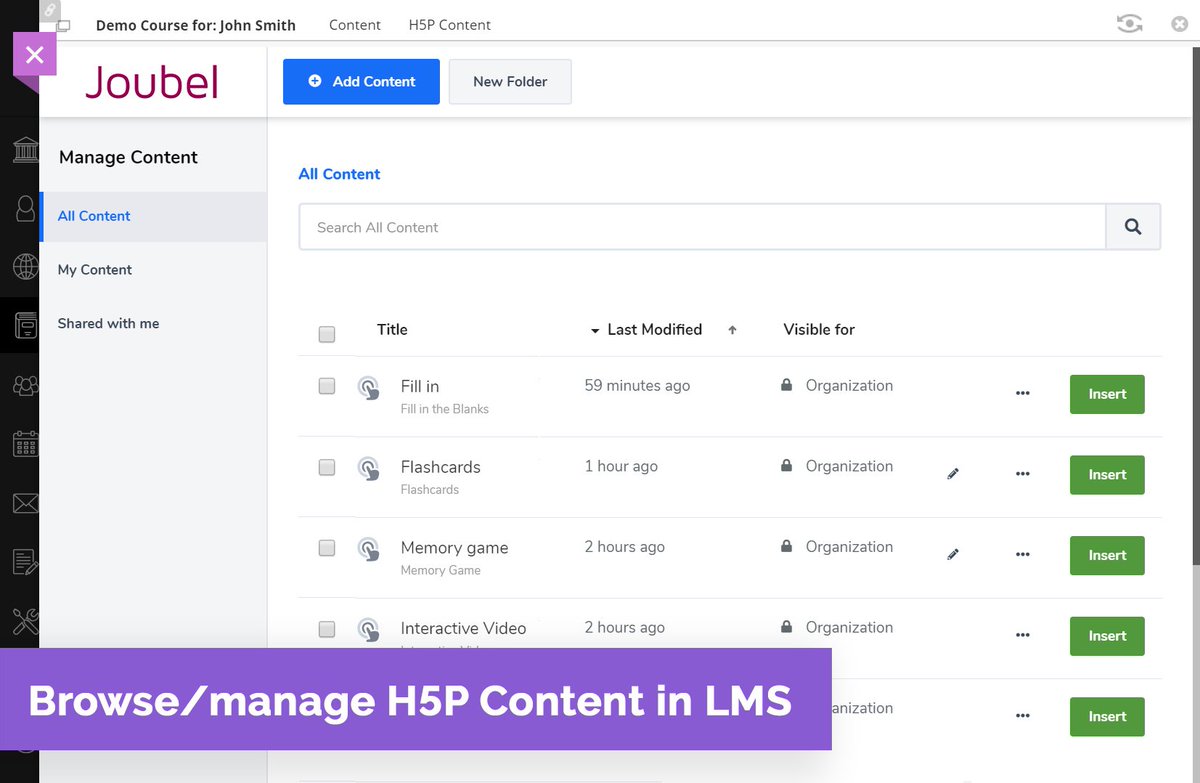
Task: Open more options menu for Flashcards
Action: (x=1022, y=475)
